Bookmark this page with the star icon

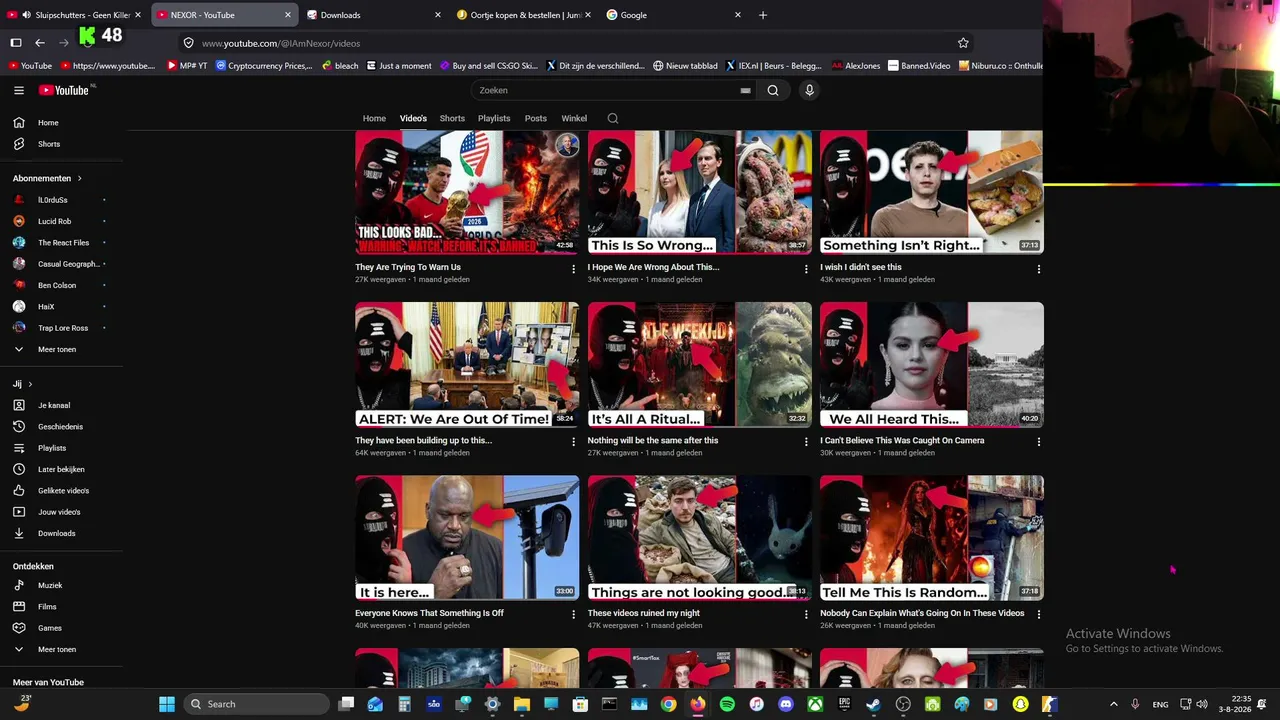[963, 43]
